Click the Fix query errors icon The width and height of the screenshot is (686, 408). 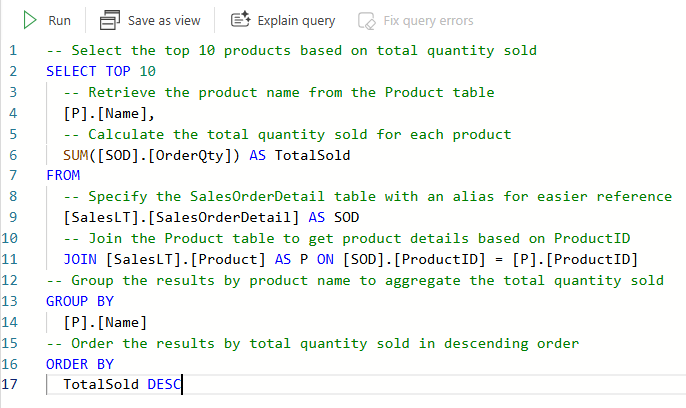367,21
